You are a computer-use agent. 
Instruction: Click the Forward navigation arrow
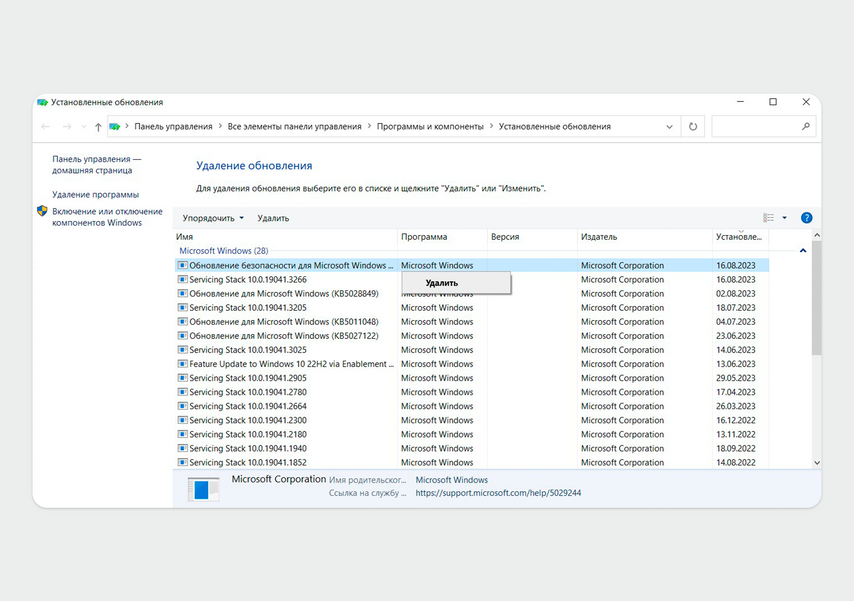pyautogui.click(x=66, y=126)
